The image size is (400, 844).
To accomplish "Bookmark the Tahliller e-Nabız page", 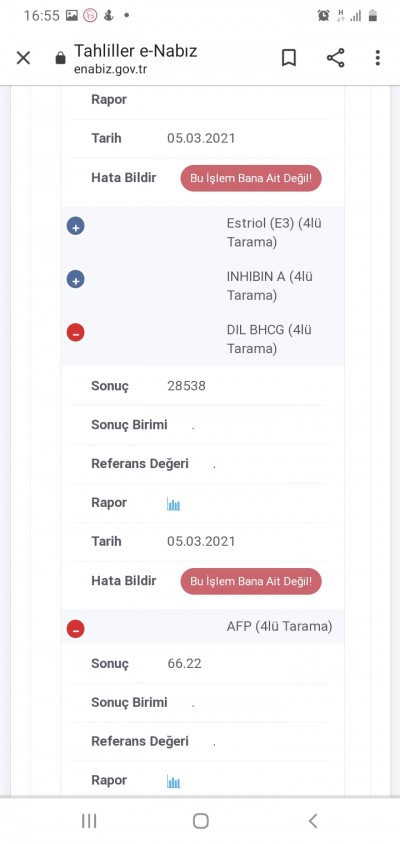I will tap(289, 58).
